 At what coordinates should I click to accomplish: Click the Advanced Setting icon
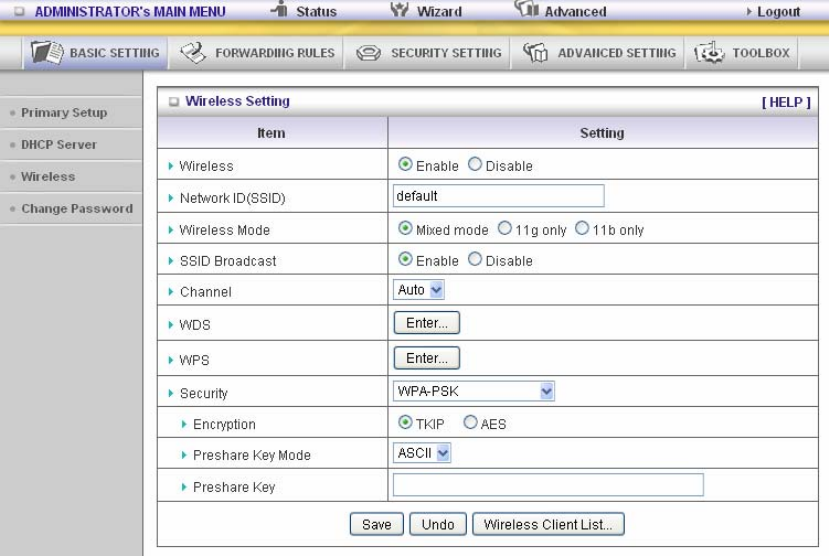click(535, 52)
